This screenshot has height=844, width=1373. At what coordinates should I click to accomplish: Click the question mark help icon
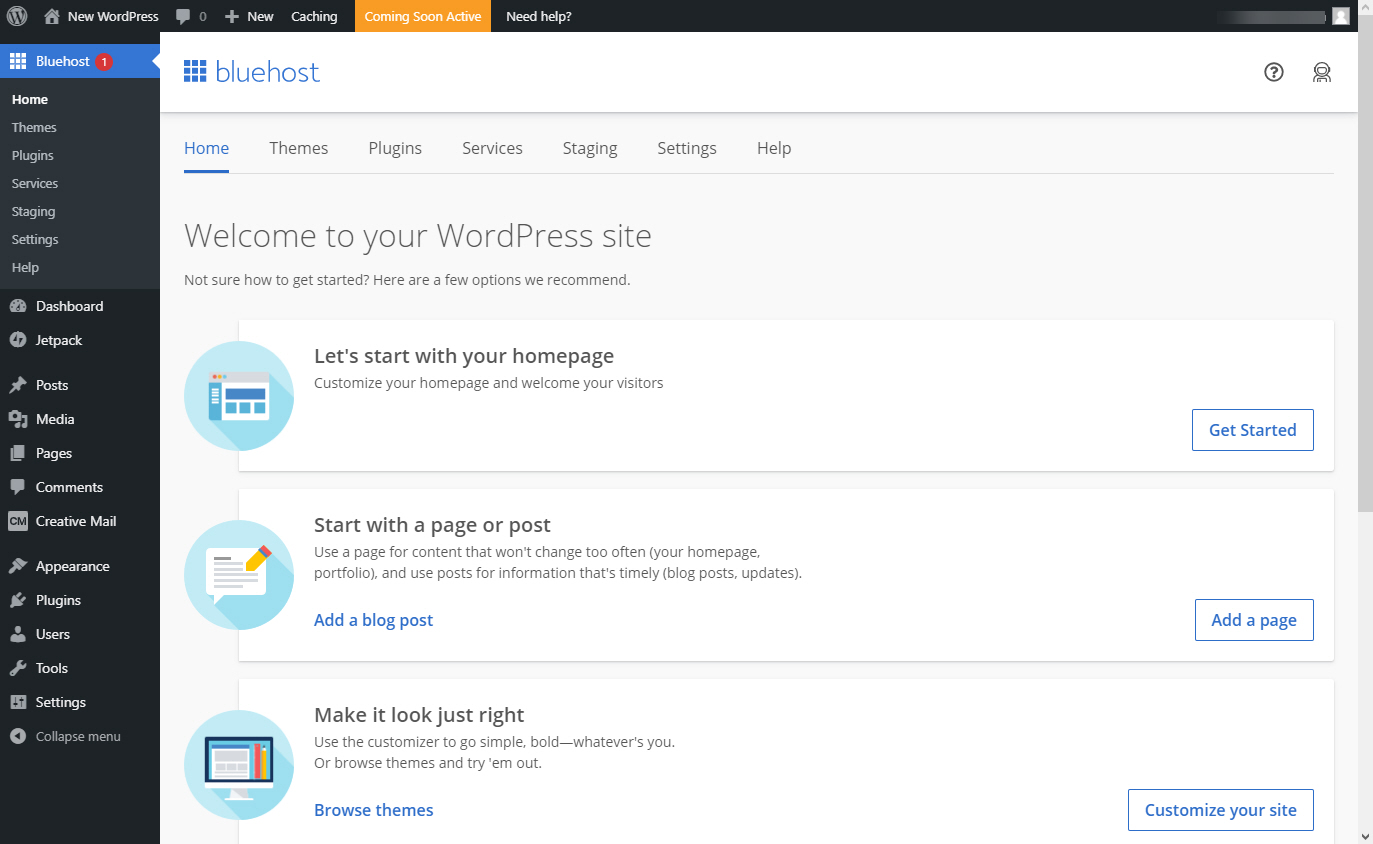pyautogui.click(x=1274, y=72)
